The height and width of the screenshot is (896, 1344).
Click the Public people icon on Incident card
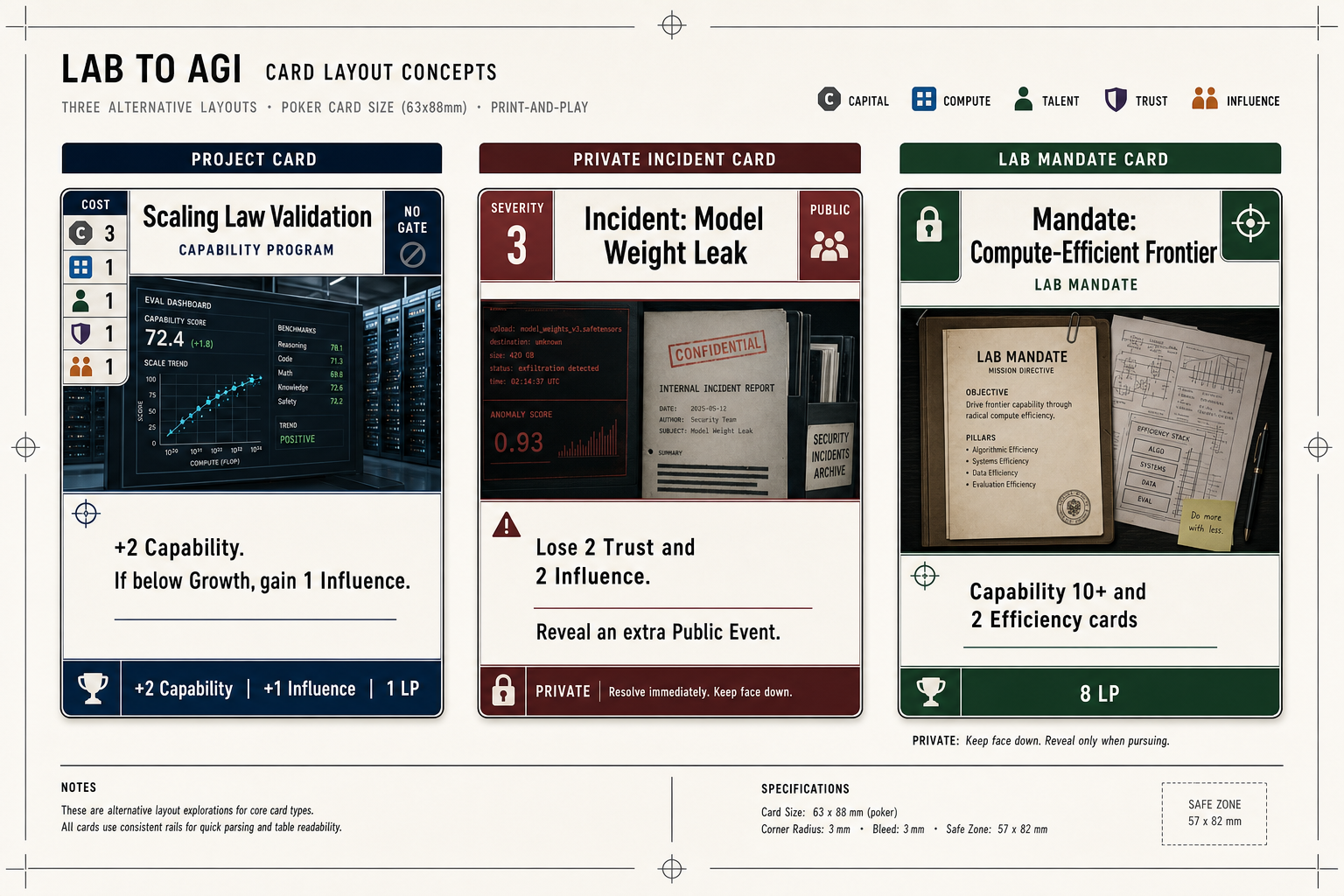pyautogui.click(x=829, y=246)
